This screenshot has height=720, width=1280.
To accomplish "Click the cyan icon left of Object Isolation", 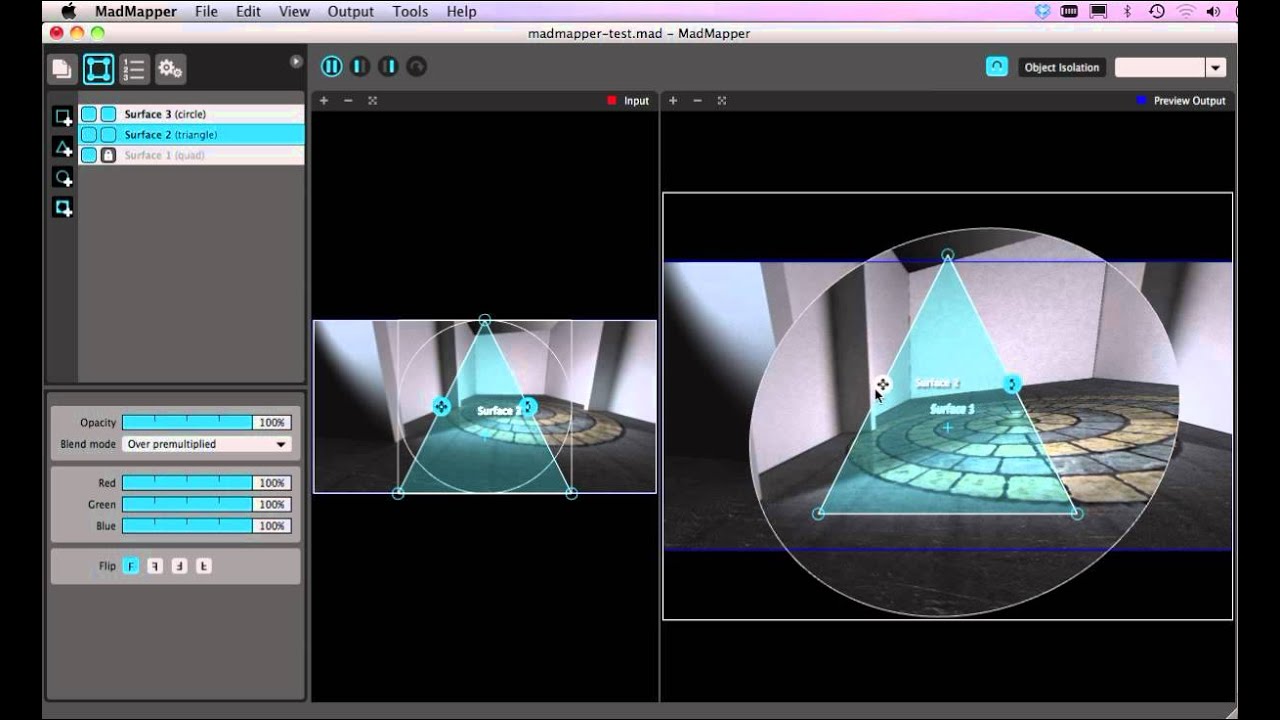I will pos(997,67).
